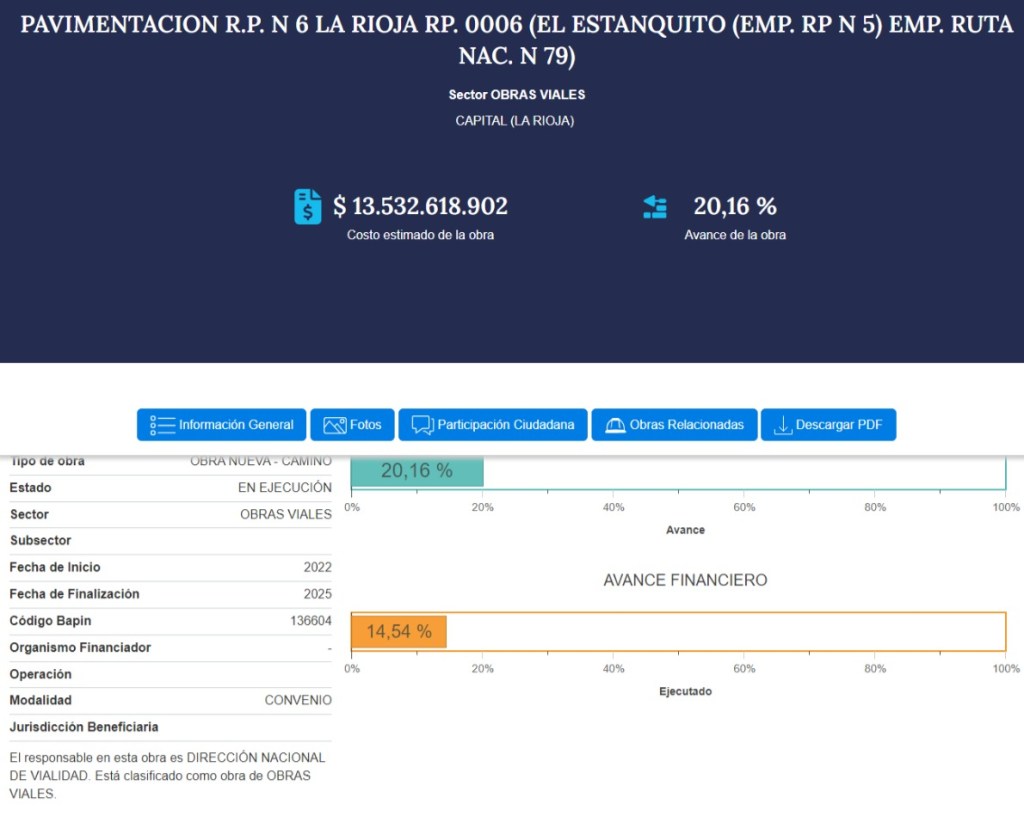Click the download arrow icon in Descargar PDF
The width and height of the screenshot is (1024, 816).
(x=782, y=425)
